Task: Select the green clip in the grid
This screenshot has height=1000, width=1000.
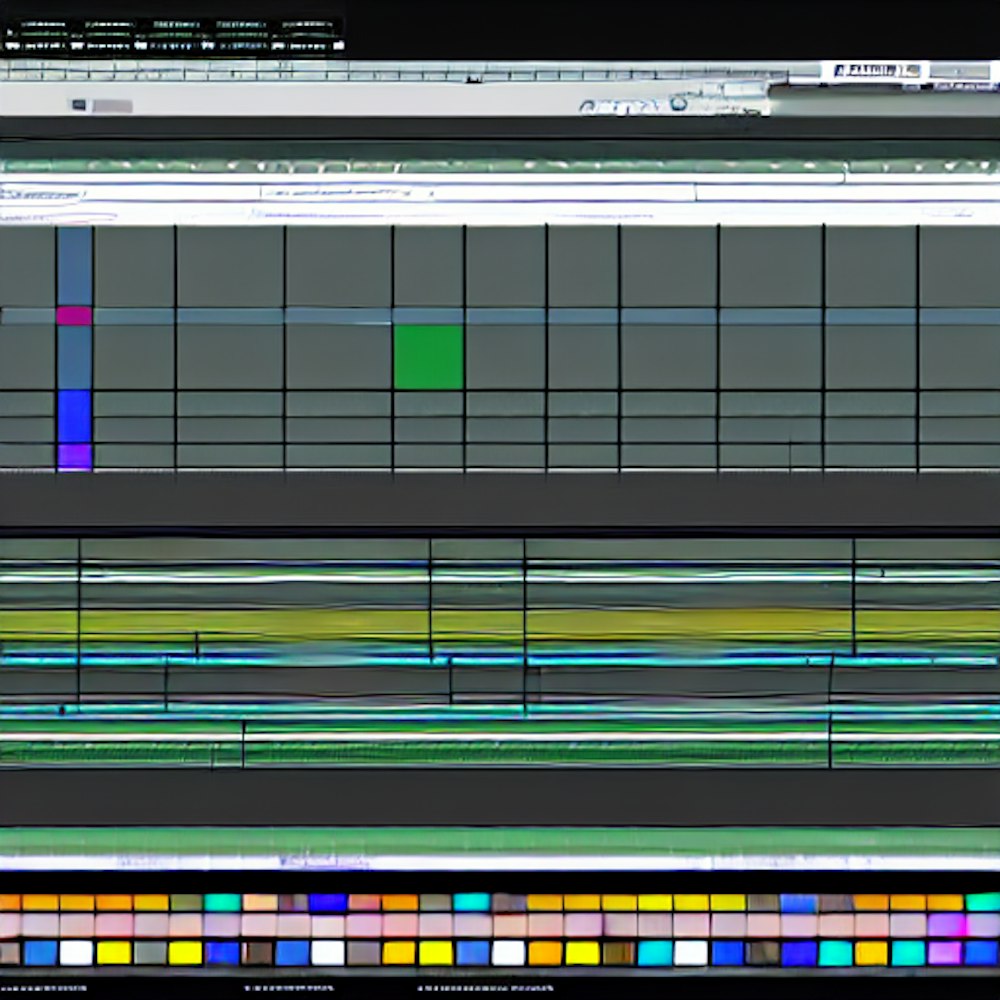Action: pyautogui.click(x=428, y=356)
